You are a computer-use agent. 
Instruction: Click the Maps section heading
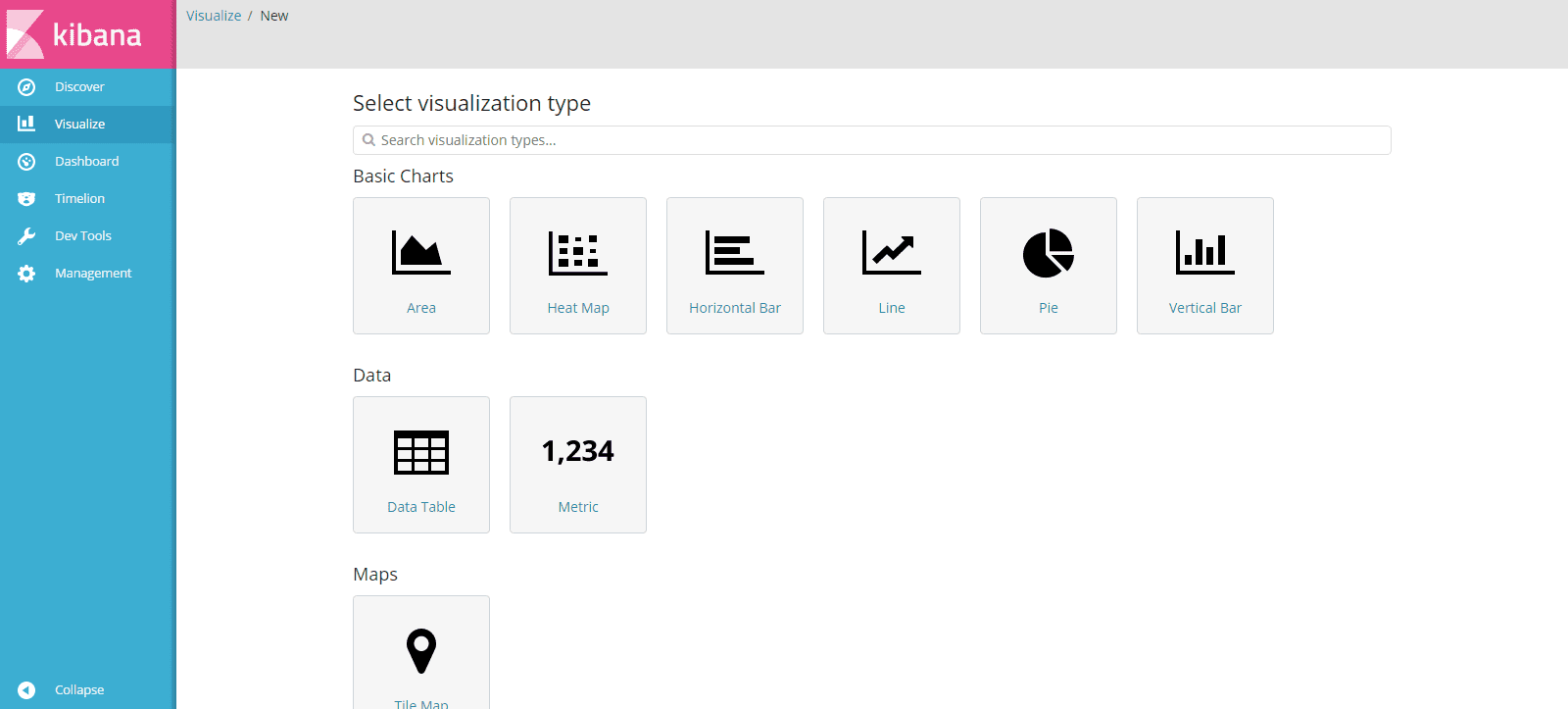(x=375, y=575)
